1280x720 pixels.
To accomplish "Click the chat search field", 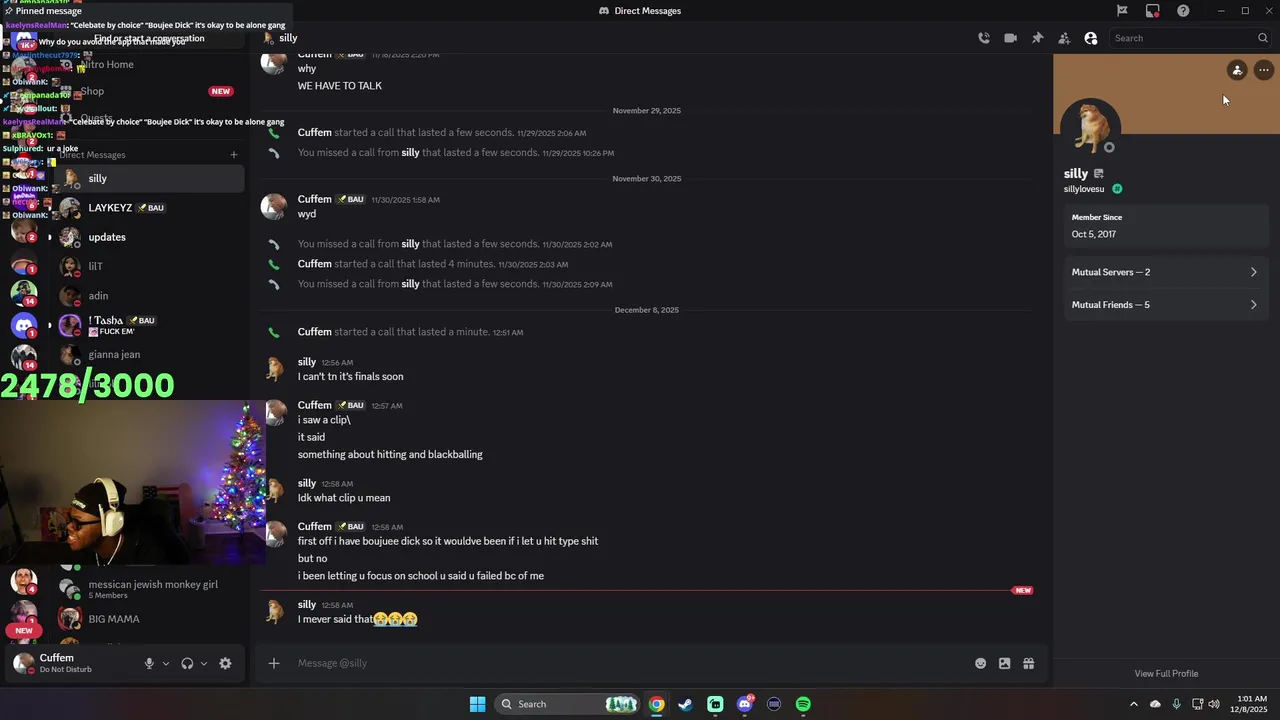I will (1190, 38).
